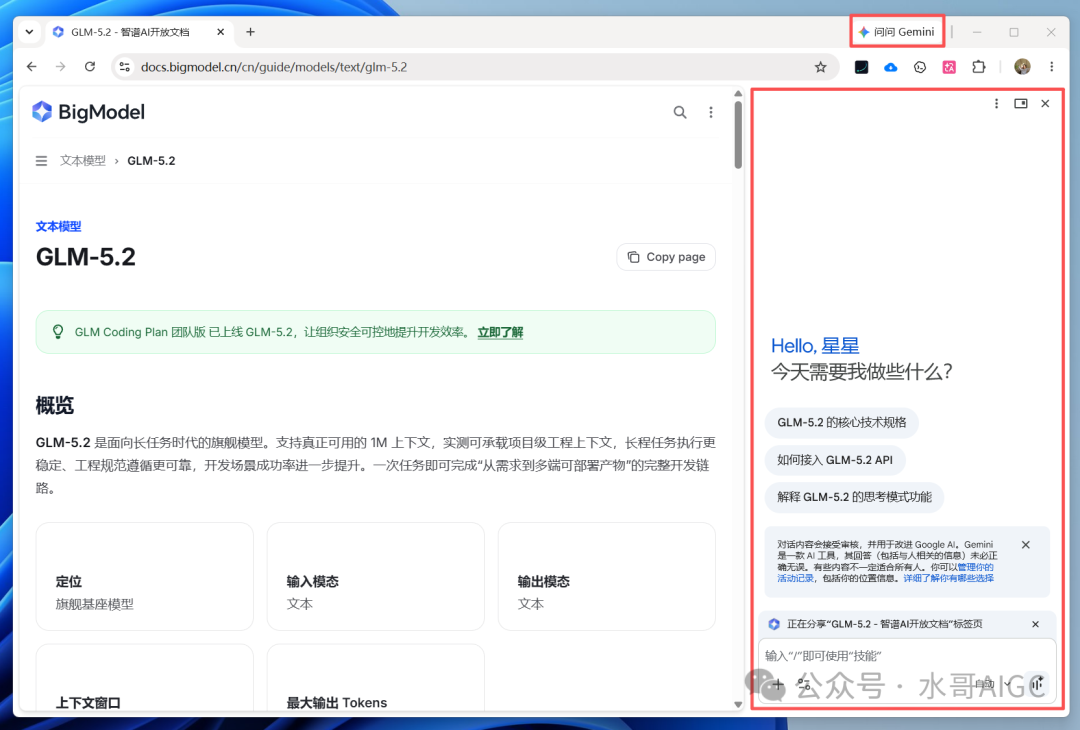Viewport: 1080px width, 730px height.
Task: Close the GLM-5.2 browser tab
Action: 220,32
